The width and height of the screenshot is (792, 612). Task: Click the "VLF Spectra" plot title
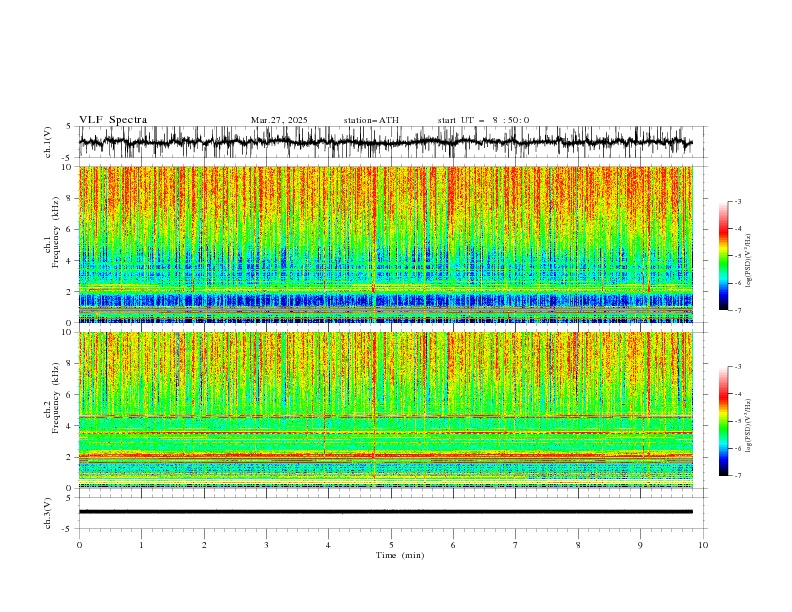(x=113, y=120)
